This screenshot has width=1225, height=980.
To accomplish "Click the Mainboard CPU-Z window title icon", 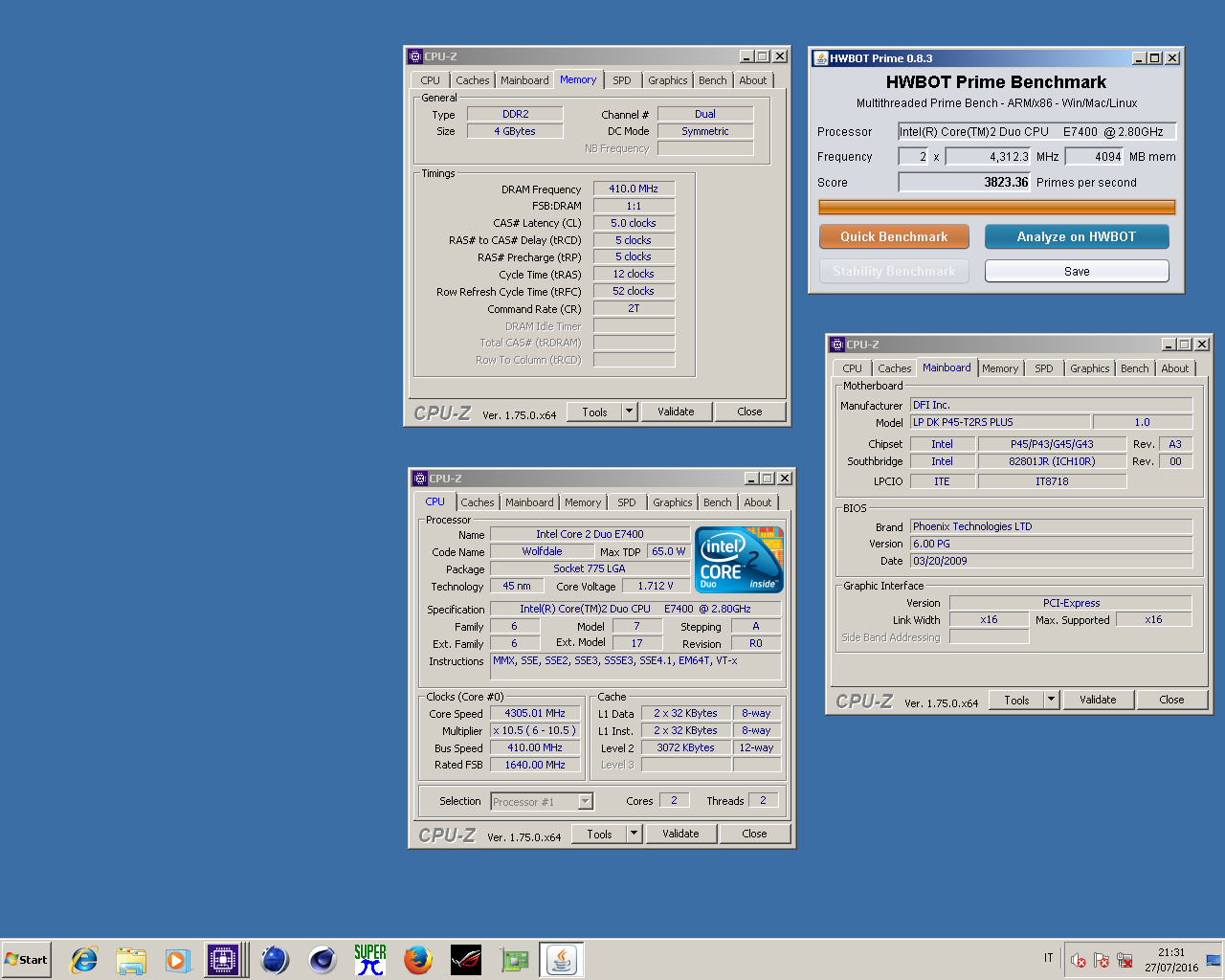I will pos(837,345).
